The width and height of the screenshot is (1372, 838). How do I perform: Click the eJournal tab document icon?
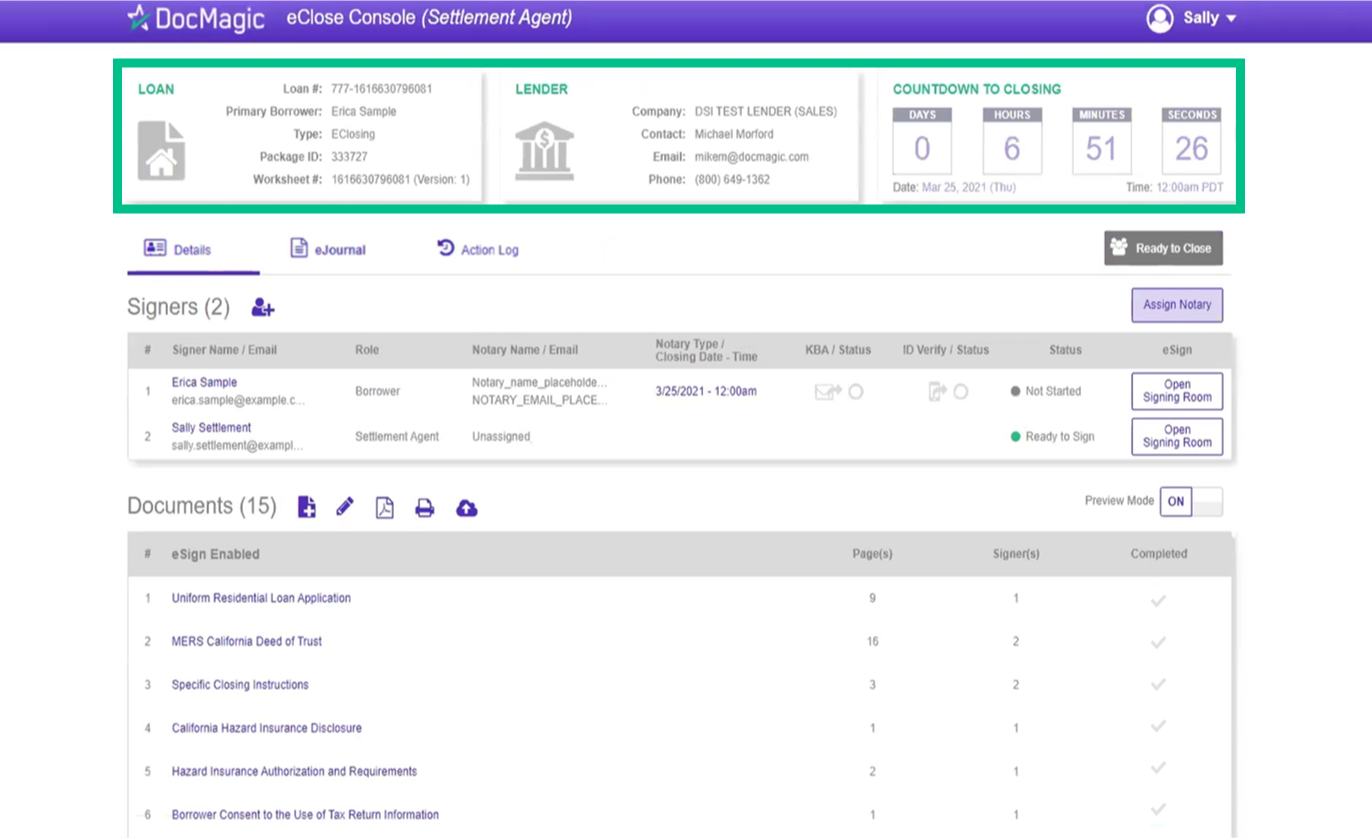pyautogui.click(x=298, y=248)
